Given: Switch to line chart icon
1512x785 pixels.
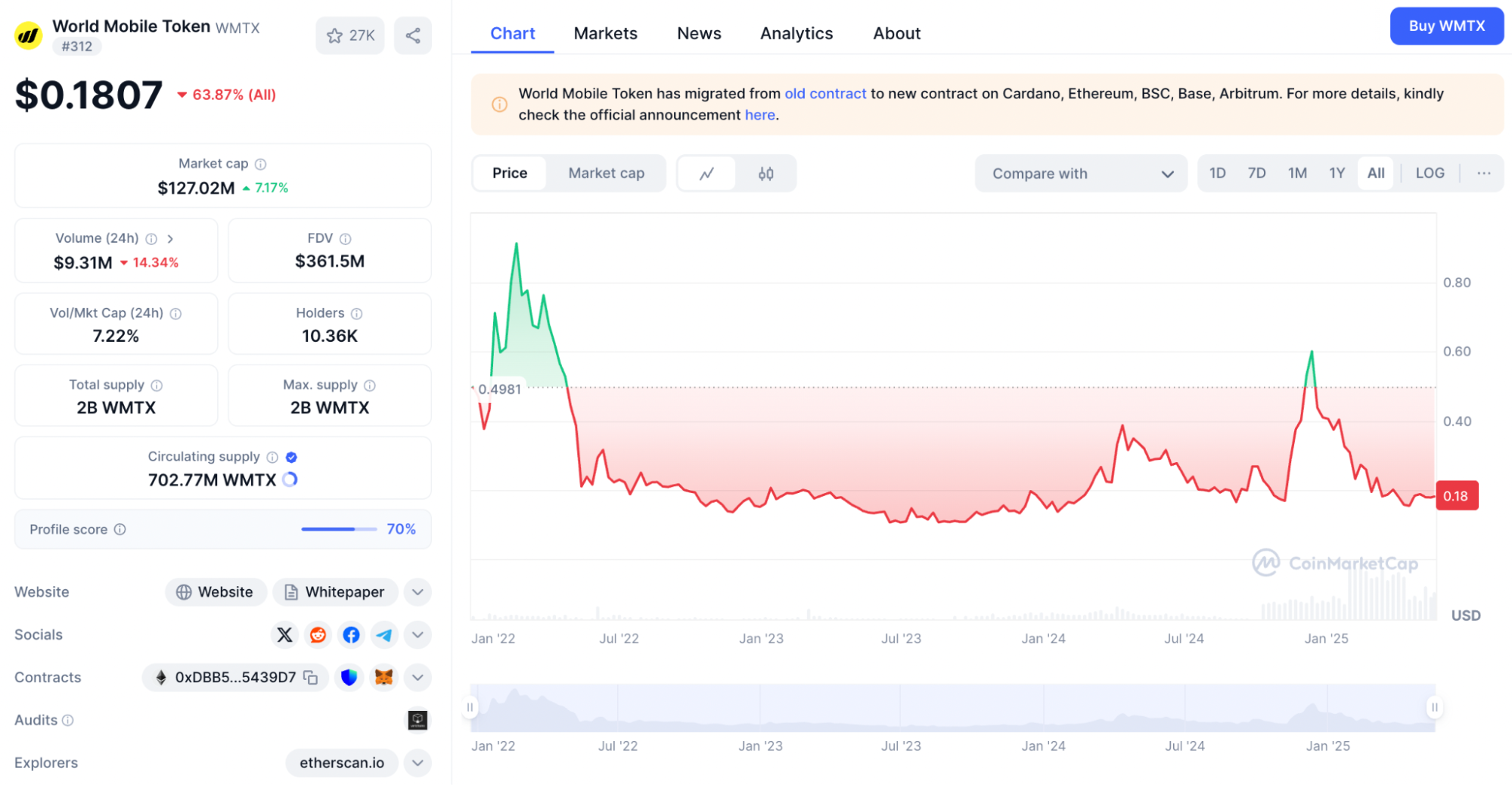Looking at the screenshot, I should click(707, 174).
